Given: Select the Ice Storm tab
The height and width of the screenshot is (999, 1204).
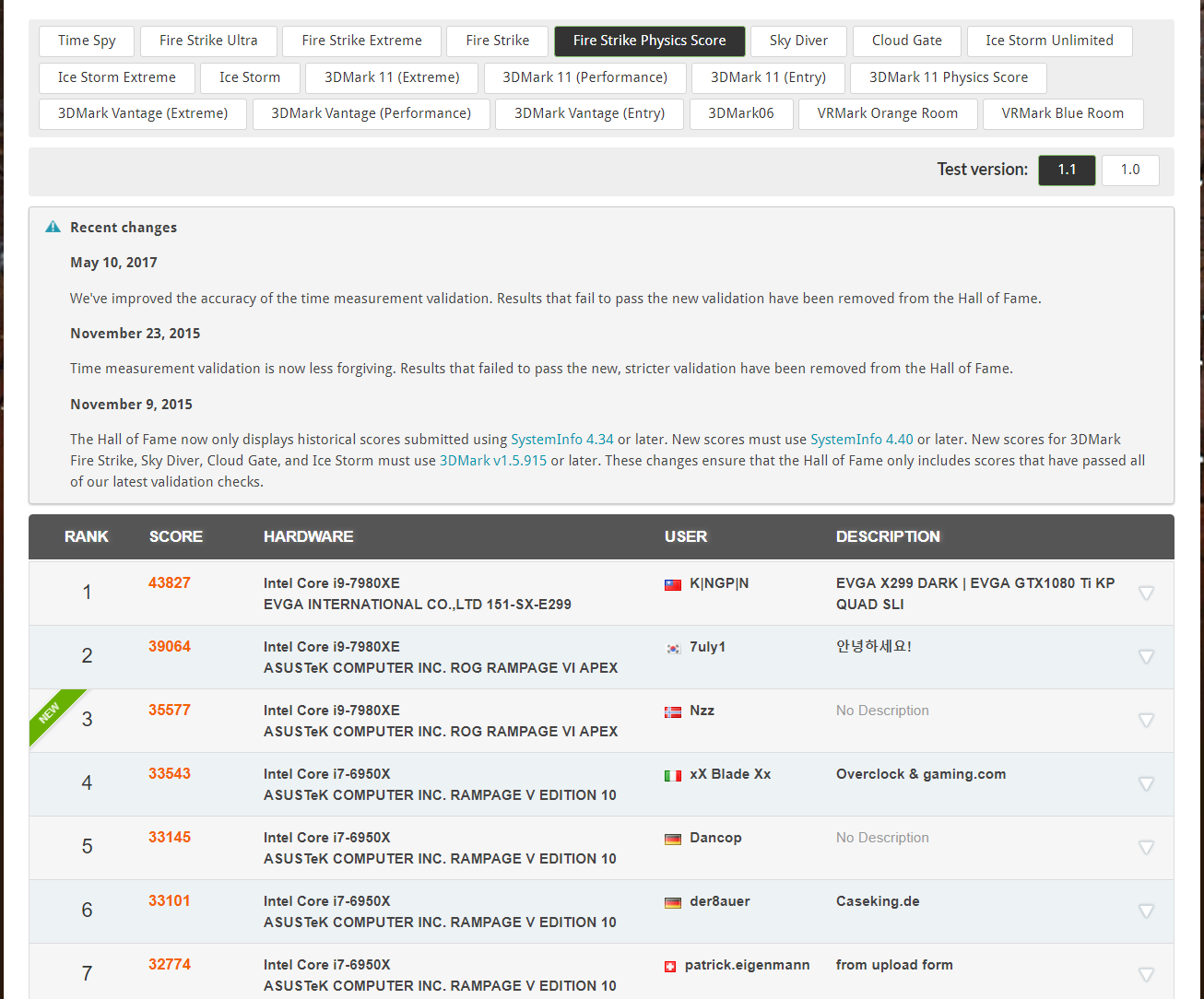Looking at the screenshot, I should tap(250, 77).
